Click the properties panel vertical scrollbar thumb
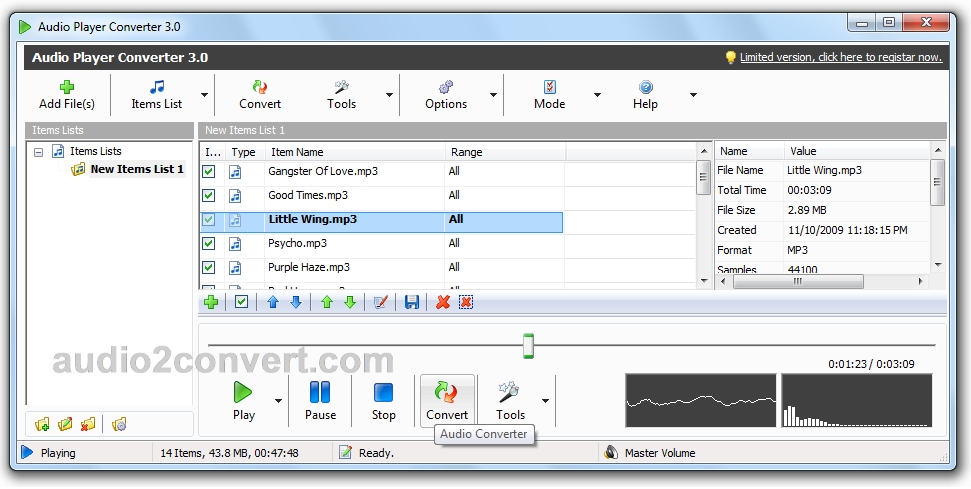Viewport: 971px width, 489px height. coord(937,182)
